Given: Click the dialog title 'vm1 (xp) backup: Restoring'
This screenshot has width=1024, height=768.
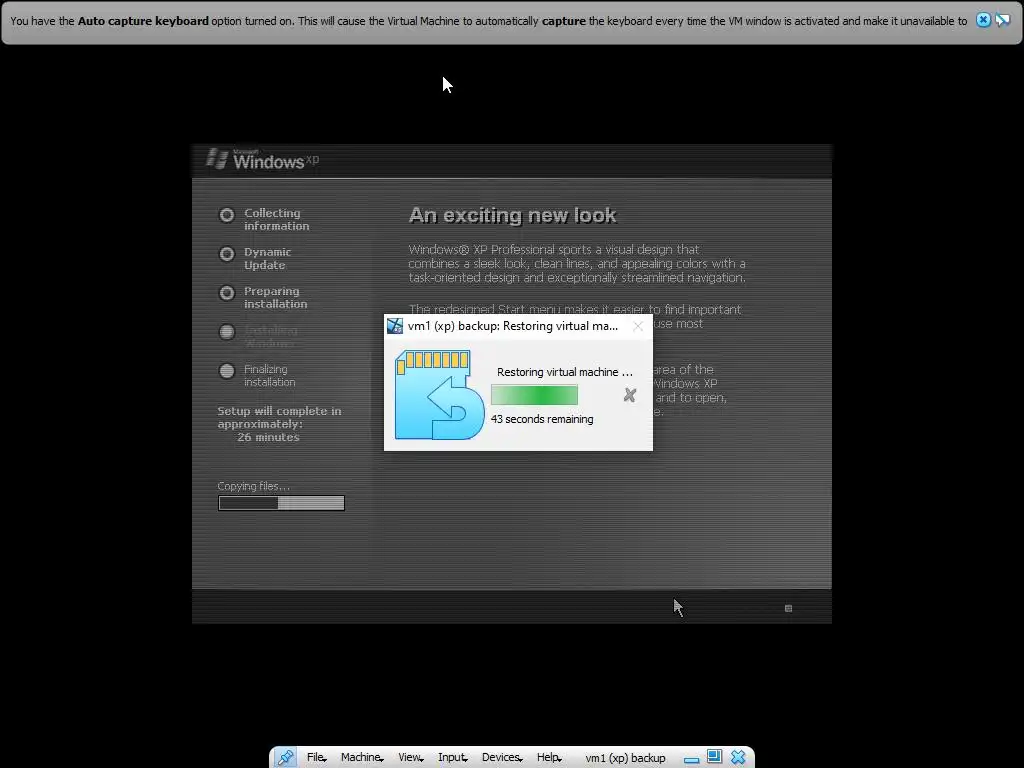Looking at the screenshot, I should 513,326.
